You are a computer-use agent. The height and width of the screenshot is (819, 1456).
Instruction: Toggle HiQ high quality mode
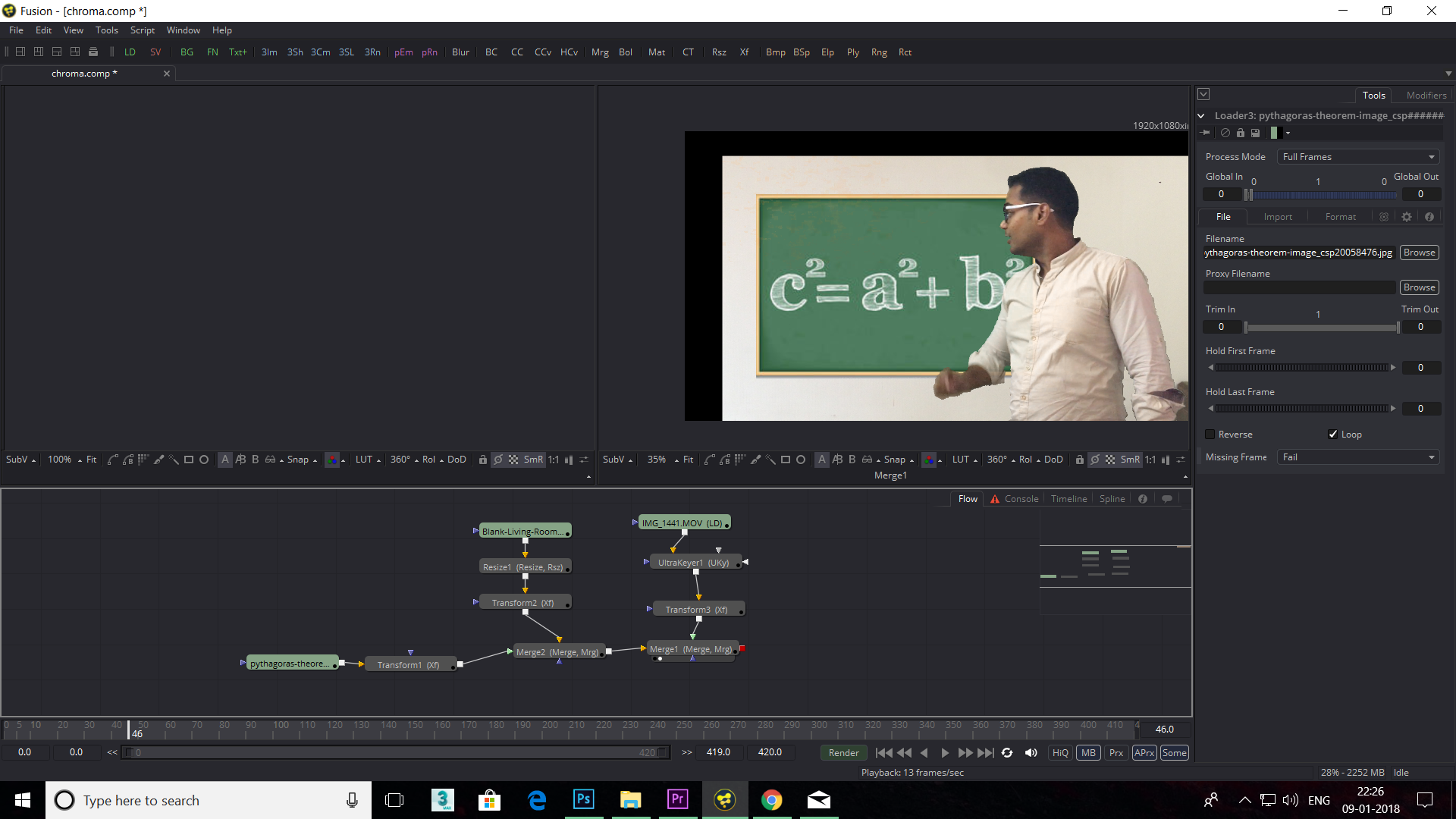tap(1060, 753)
